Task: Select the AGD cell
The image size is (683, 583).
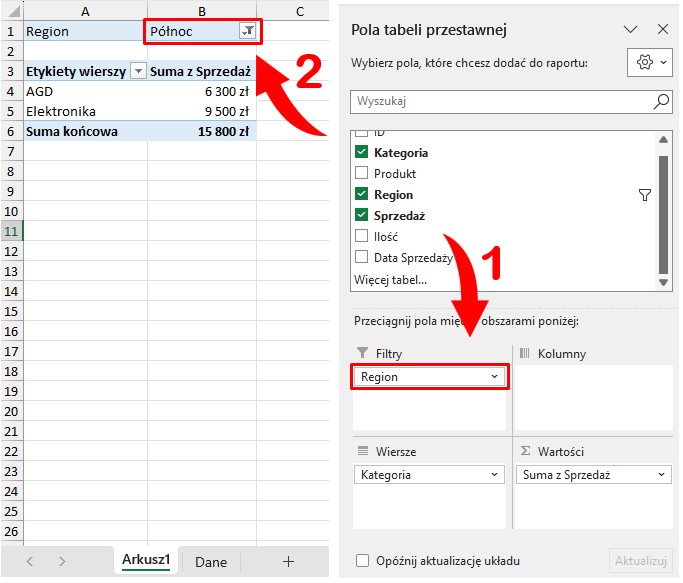Action: (85, 92)
